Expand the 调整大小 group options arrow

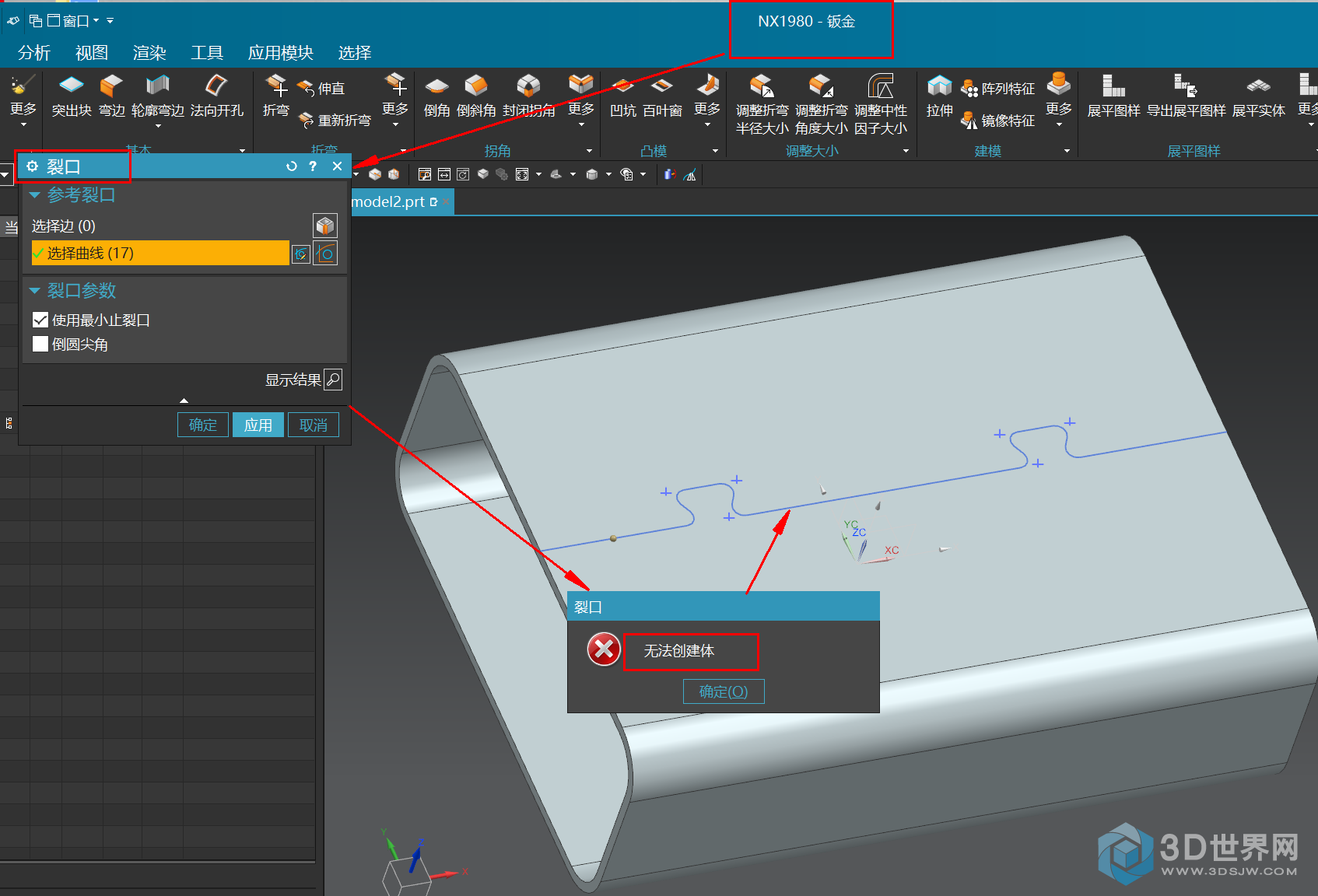point(906,151)
